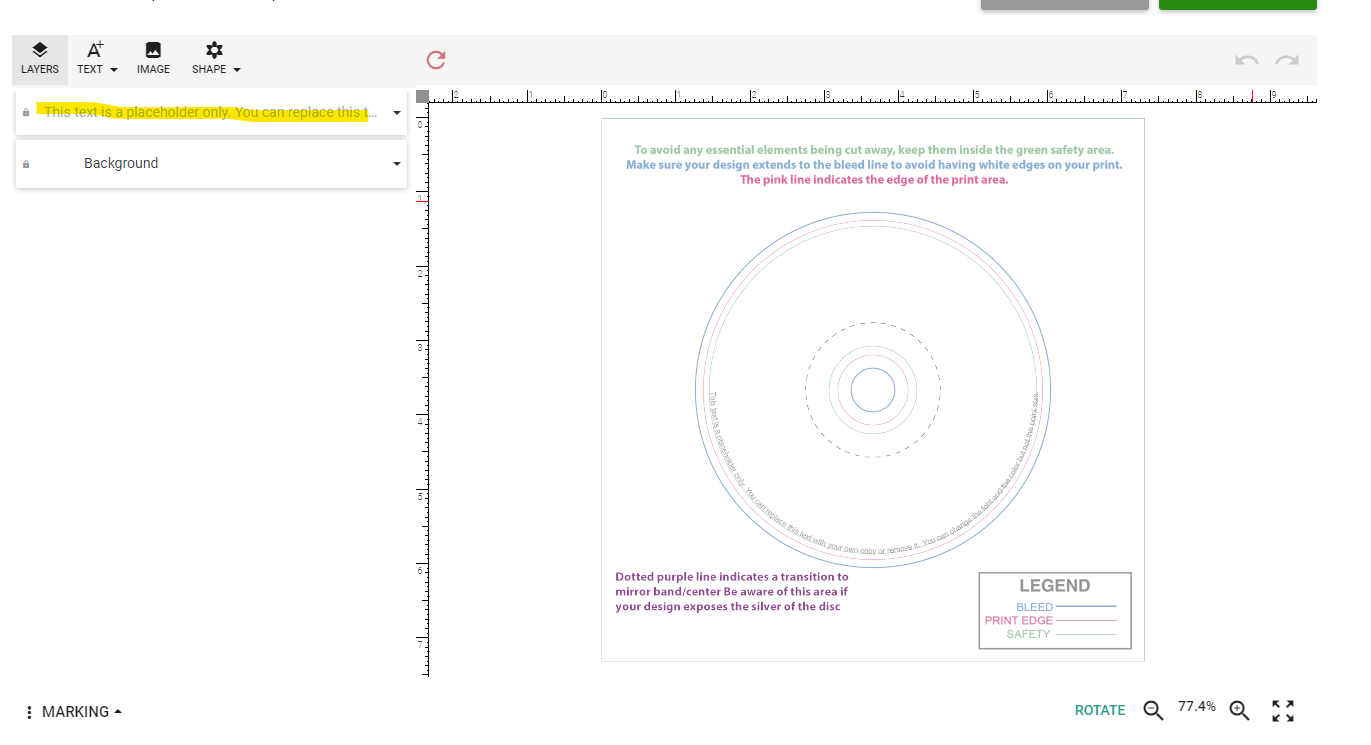Open the Layers panel icon
Viewport: 1371px width, 745px height.
click(x=39, y=50)
